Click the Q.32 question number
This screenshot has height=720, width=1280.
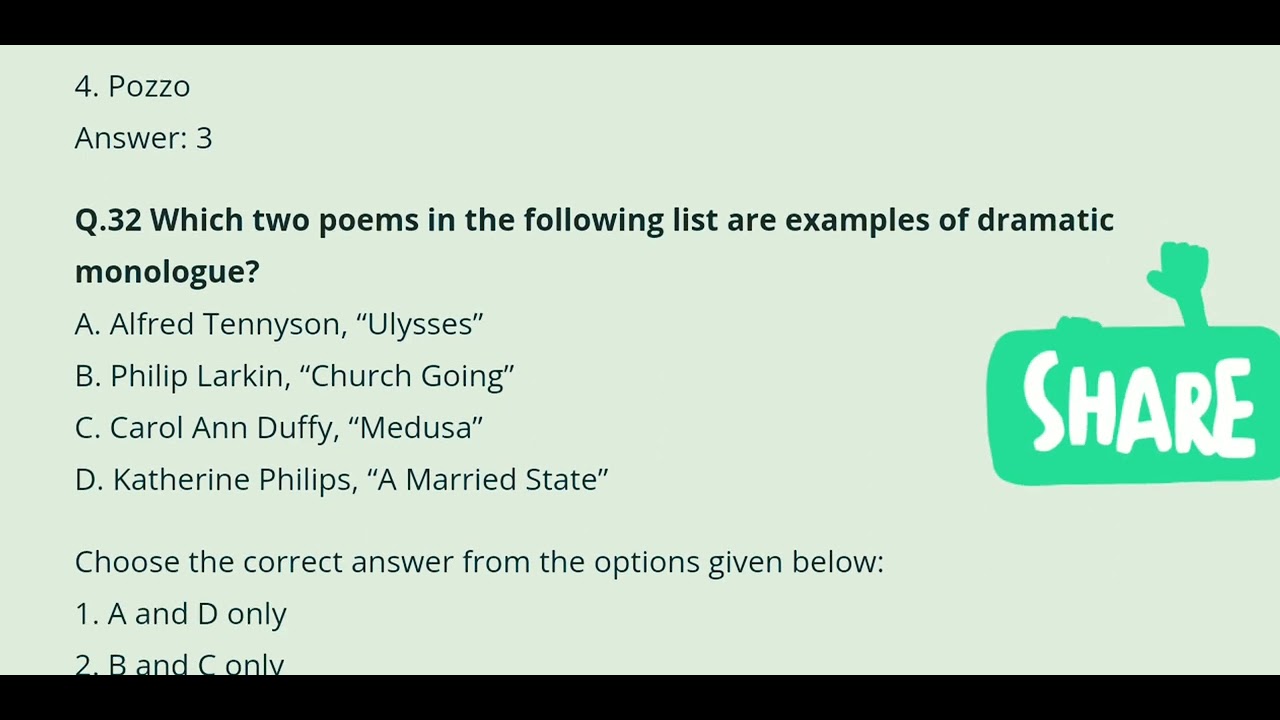coord(107,220)
